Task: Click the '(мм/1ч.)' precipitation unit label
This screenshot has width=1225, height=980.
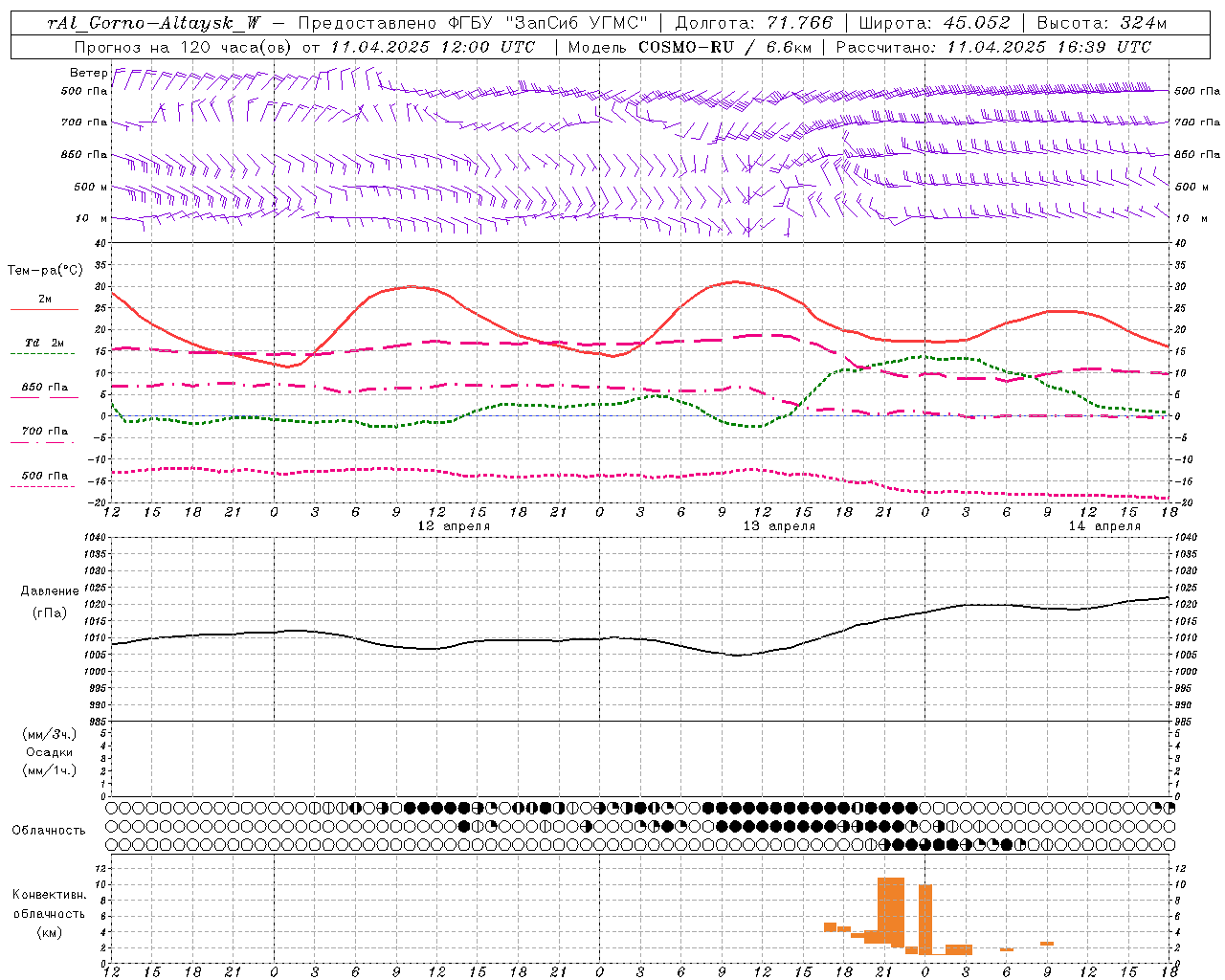Action: [x=50, y=770]
